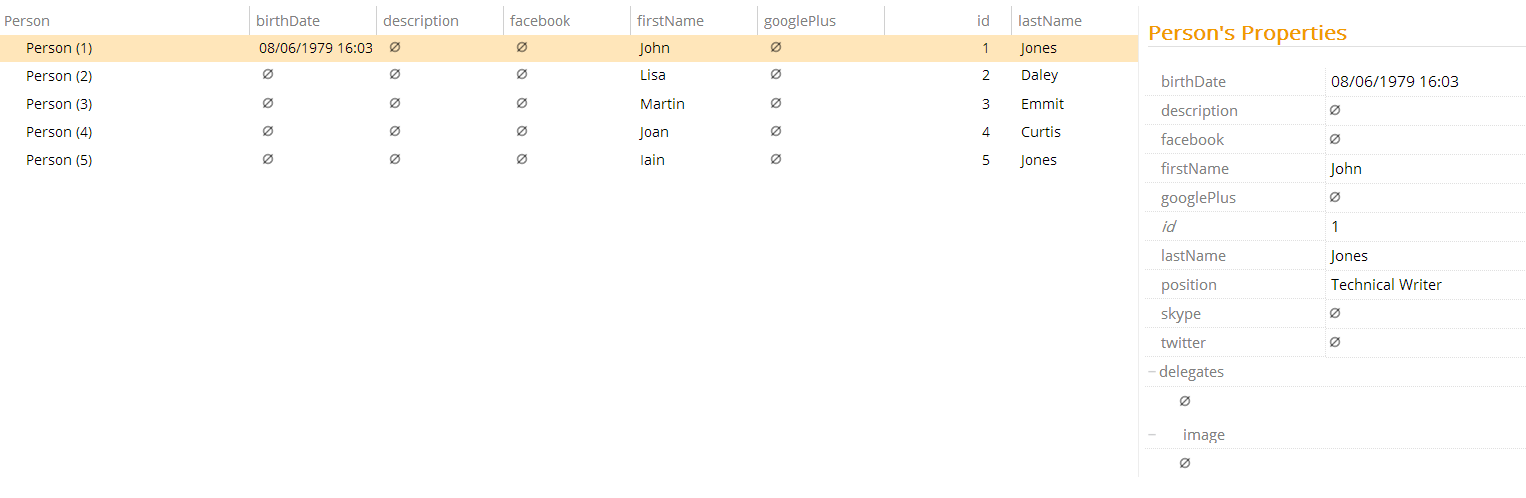Click the lastName column header

click(1050, 20)
